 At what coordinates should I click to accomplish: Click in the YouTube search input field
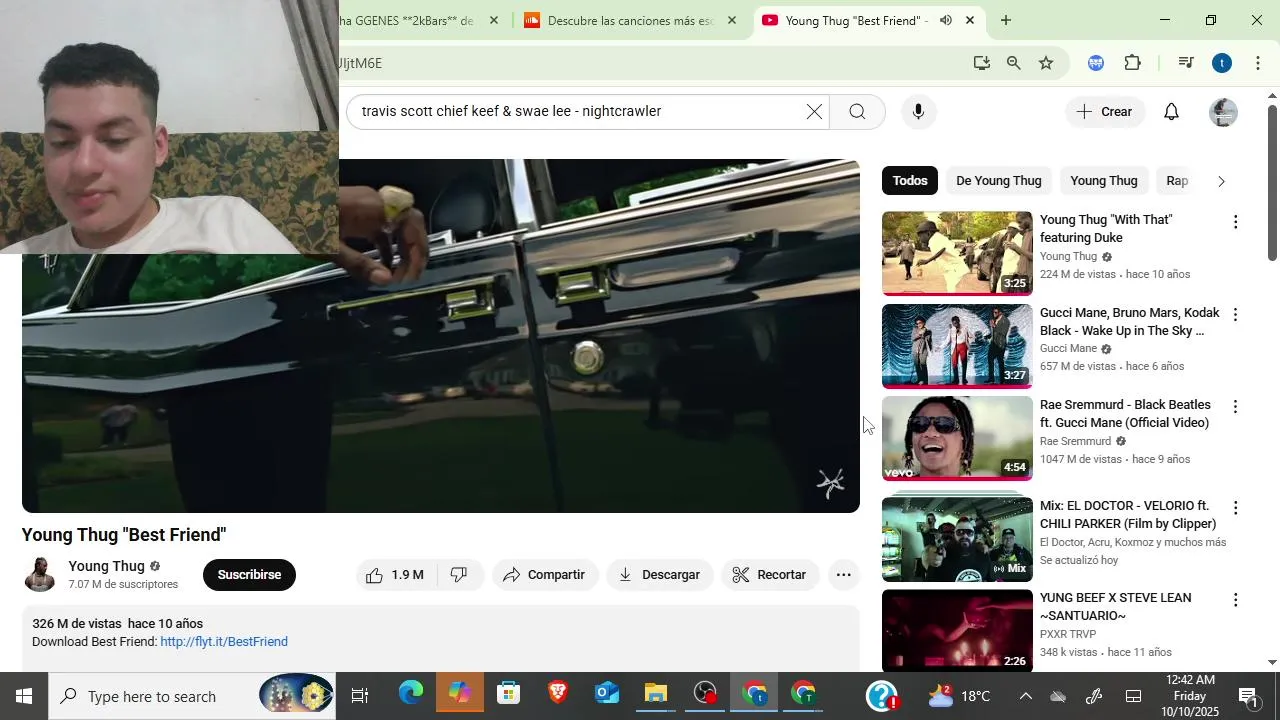point(580,112)
